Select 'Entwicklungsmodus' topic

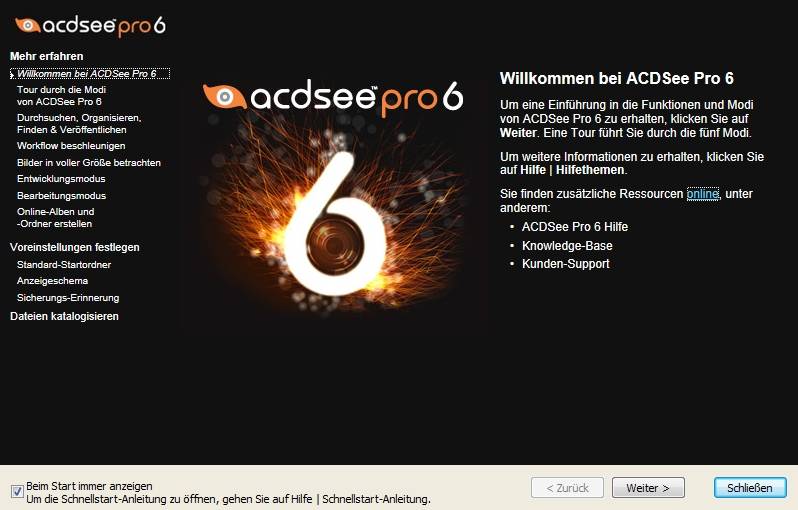[61, 179]
